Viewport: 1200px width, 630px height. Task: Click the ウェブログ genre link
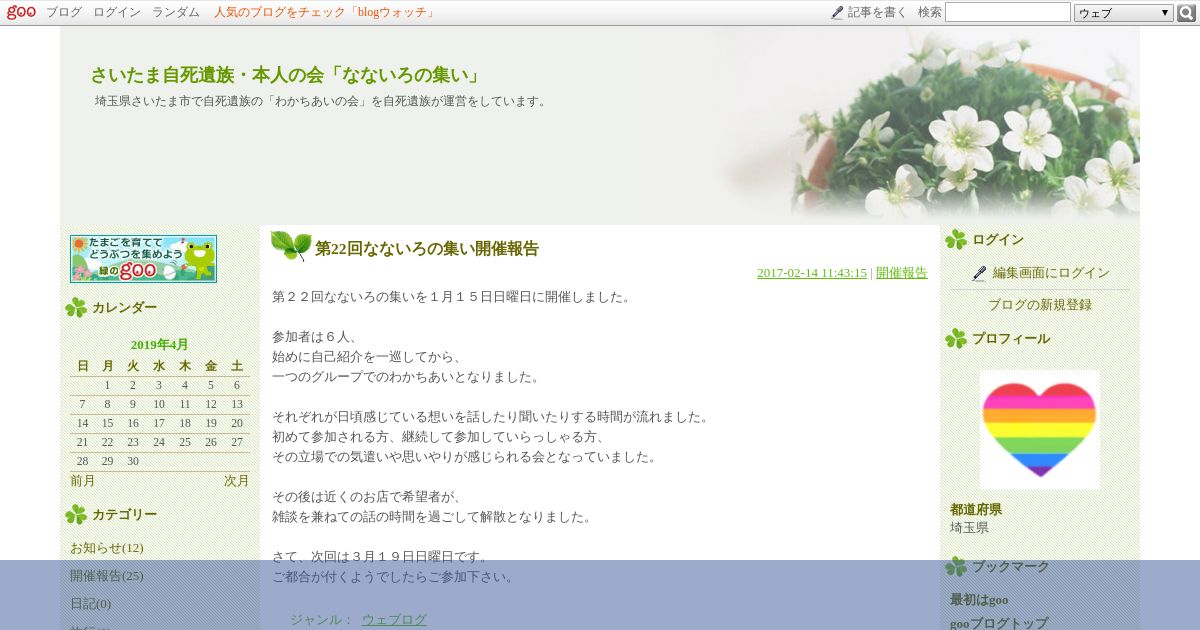(x=394, y=620)
